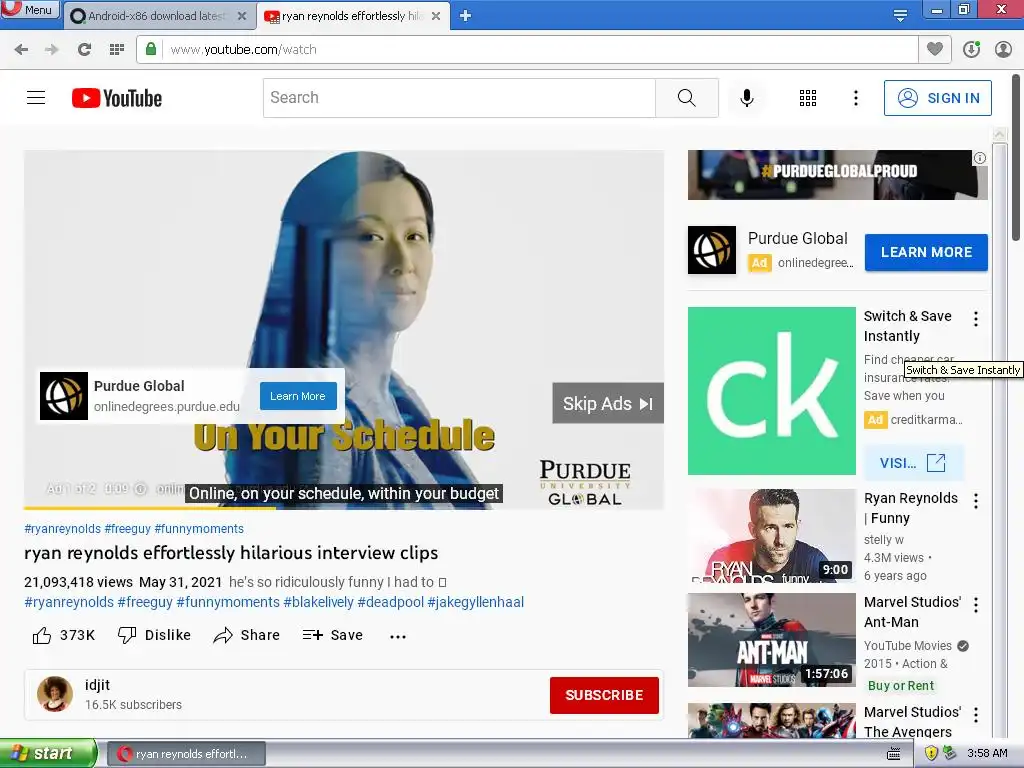Open the Windows start menu
The height and width of the screenshot is (768, 1024).
(48, 754)
